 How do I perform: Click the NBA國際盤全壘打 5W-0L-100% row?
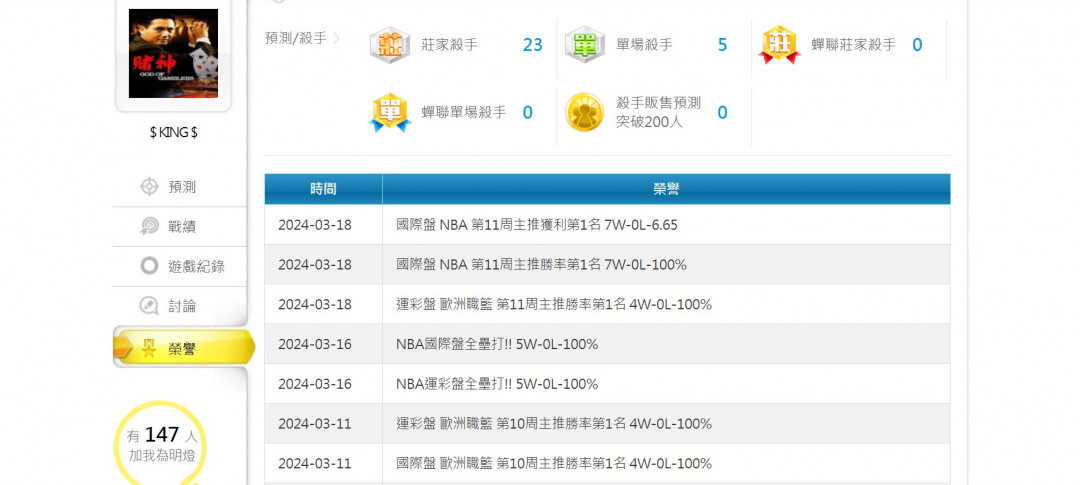[x=497, y=344]
